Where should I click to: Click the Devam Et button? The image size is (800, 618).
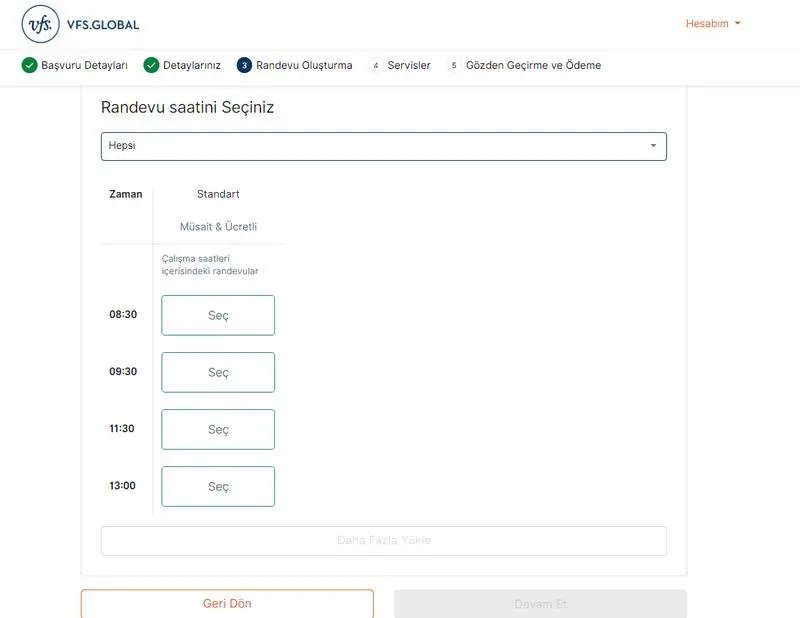540,604
